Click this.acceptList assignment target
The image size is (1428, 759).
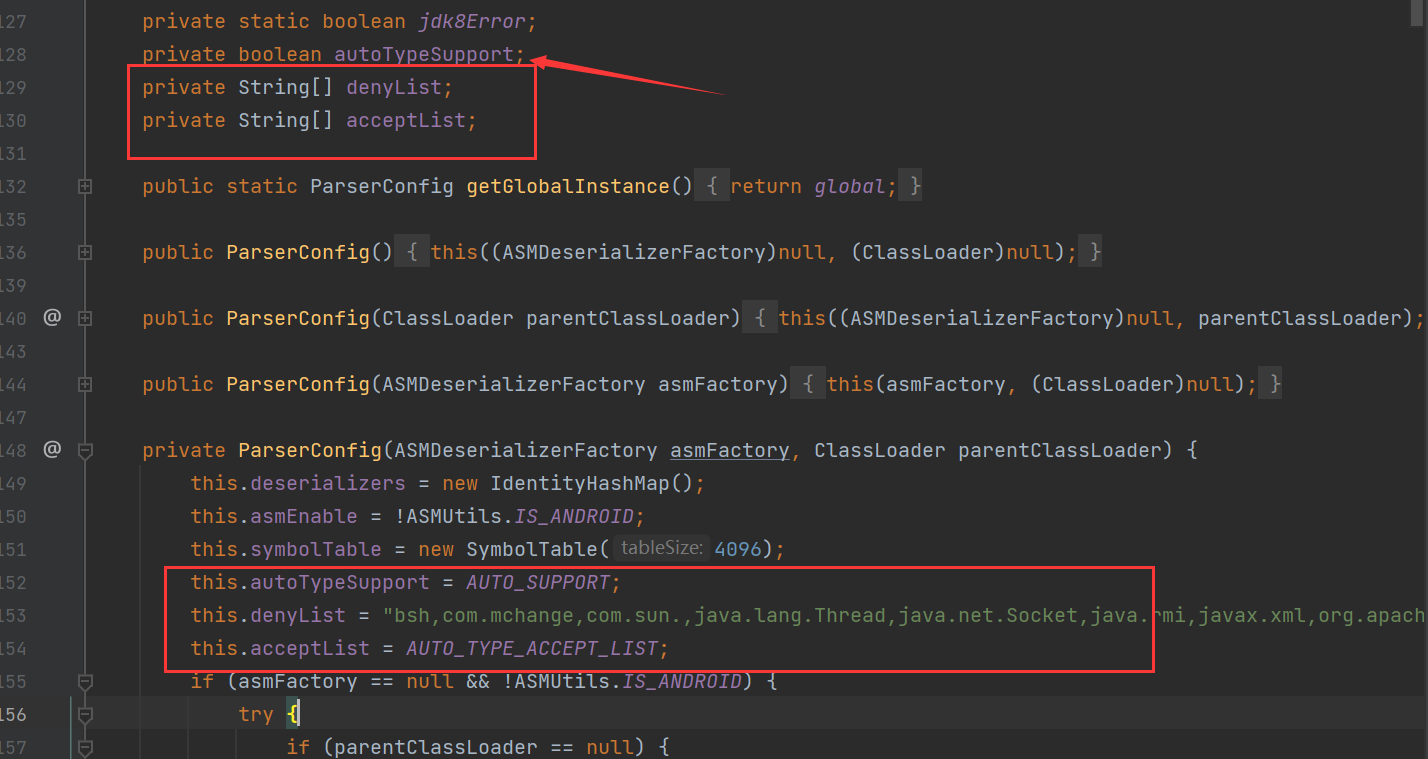point(280,648)
